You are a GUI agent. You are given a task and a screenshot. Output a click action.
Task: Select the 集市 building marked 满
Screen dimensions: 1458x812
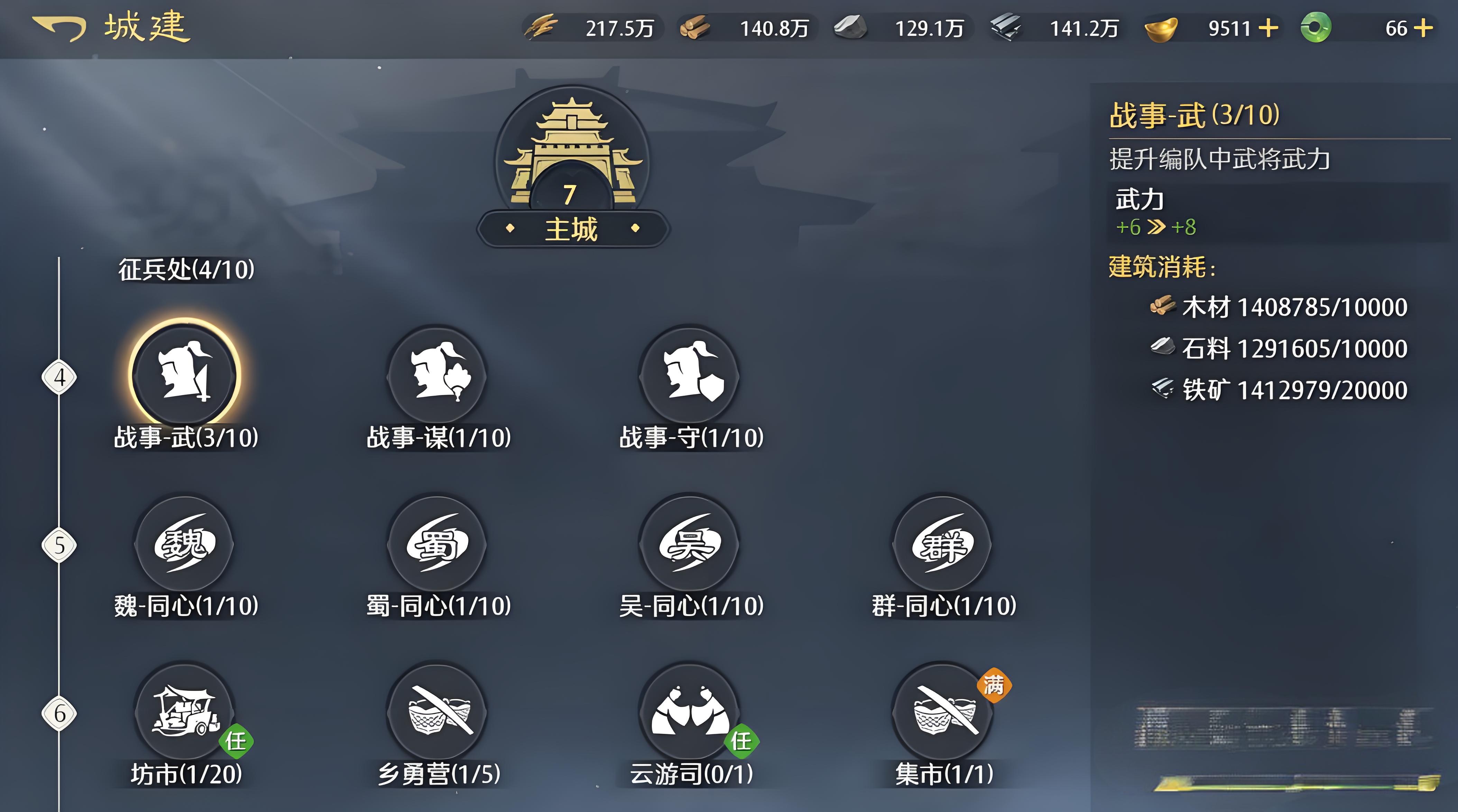pos(942,712)
